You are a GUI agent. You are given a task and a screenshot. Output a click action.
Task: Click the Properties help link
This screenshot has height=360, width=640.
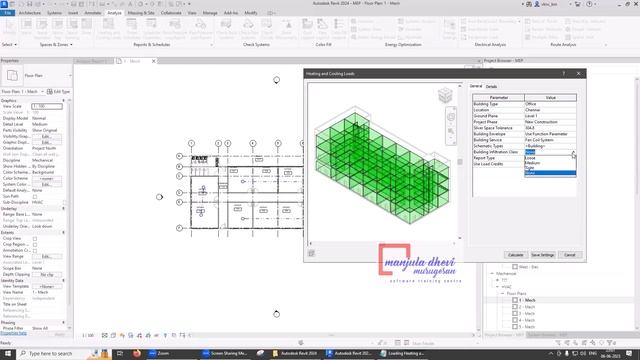point(13,333)
